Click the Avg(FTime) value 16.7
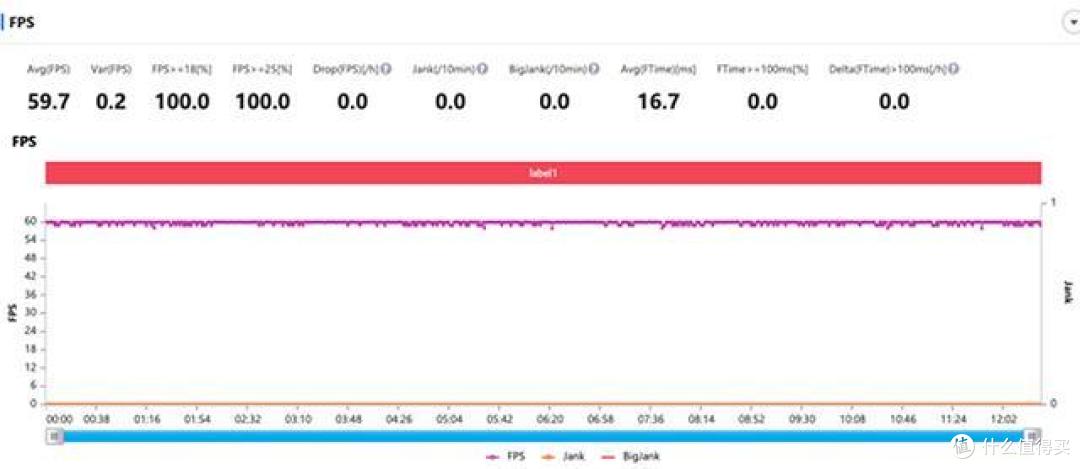This screenshot has height=469, width=1080. pos(658,102)
